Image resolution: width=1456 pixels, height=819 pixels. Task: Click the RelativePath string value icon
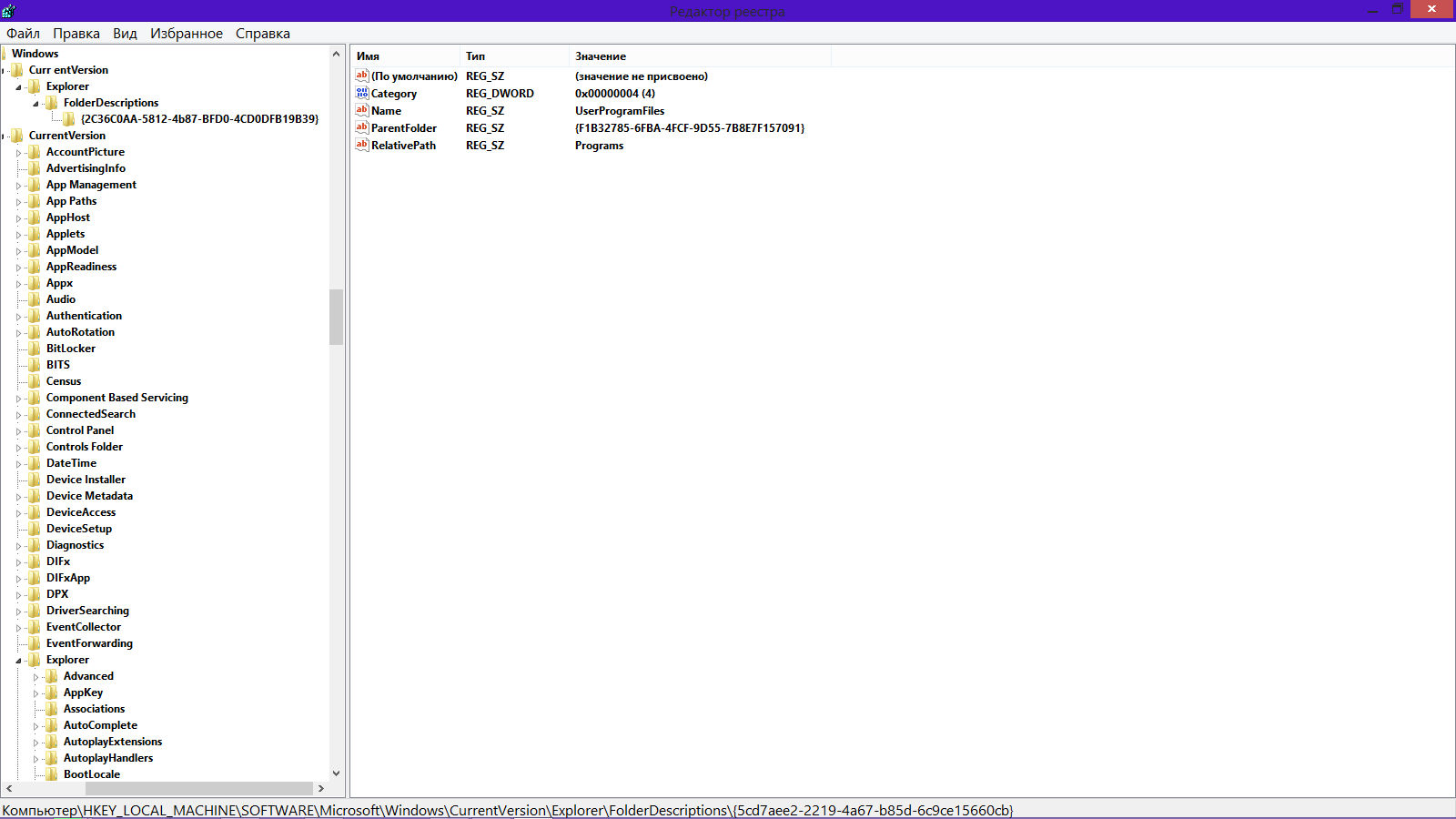pyautogui.click(x=362, y=145)
